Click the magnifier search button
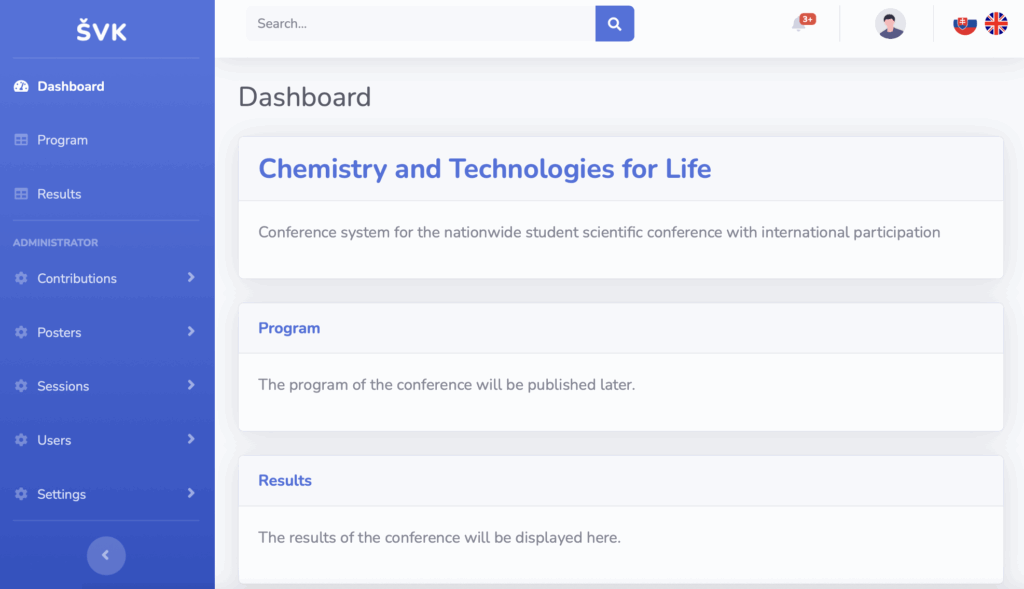The image size is (1024, 589). pos(614,24)
